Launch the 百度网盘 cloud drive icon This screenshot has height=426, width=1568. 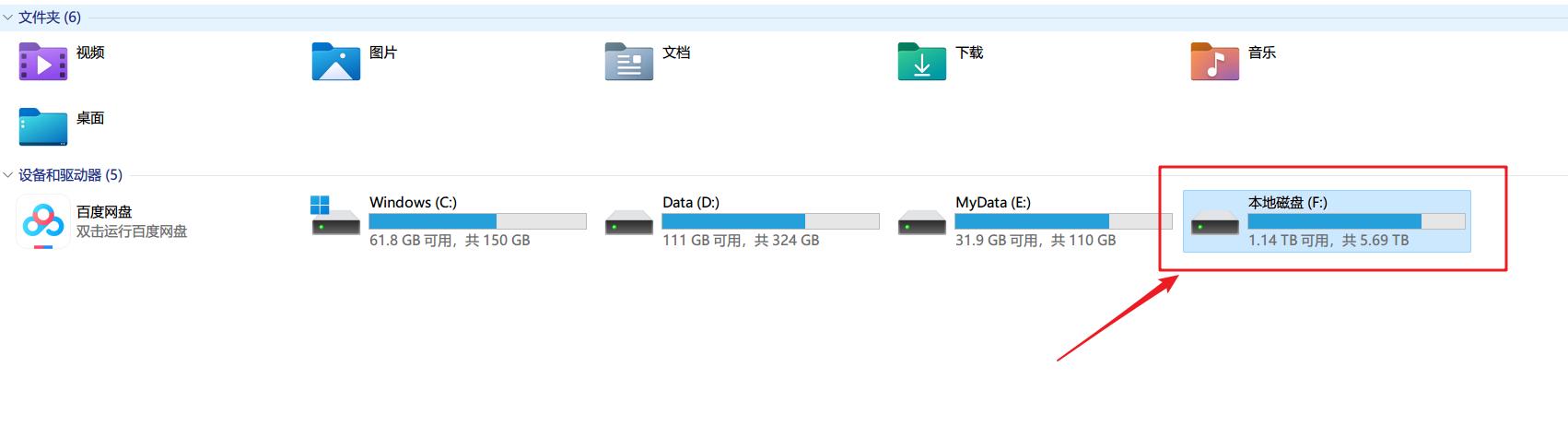point(42,222)
